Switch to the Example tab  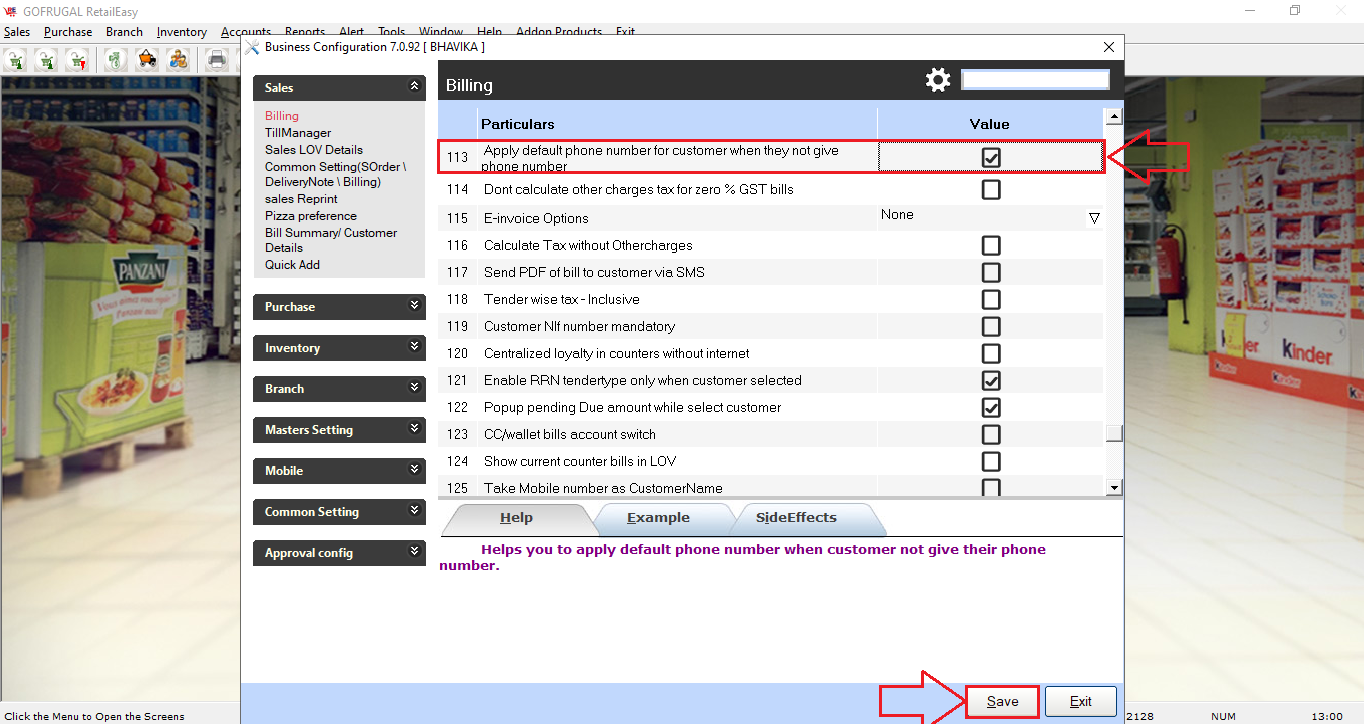(658, 518)
